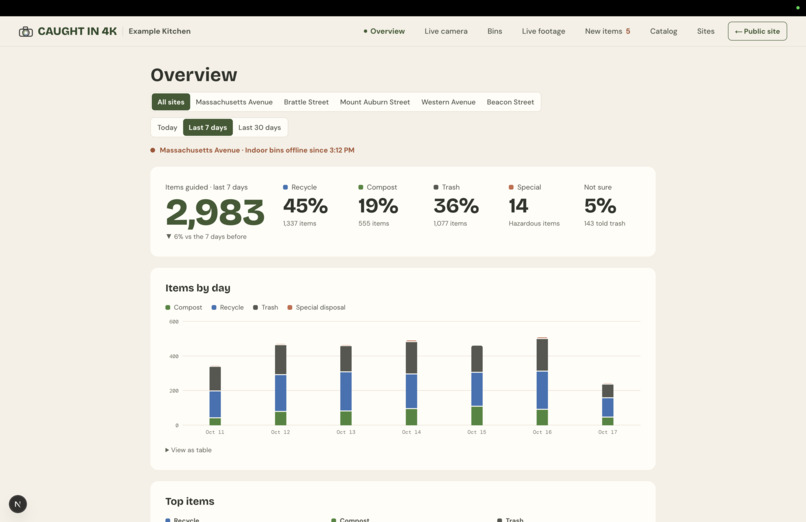Open the Bins page

click(494, 31)
